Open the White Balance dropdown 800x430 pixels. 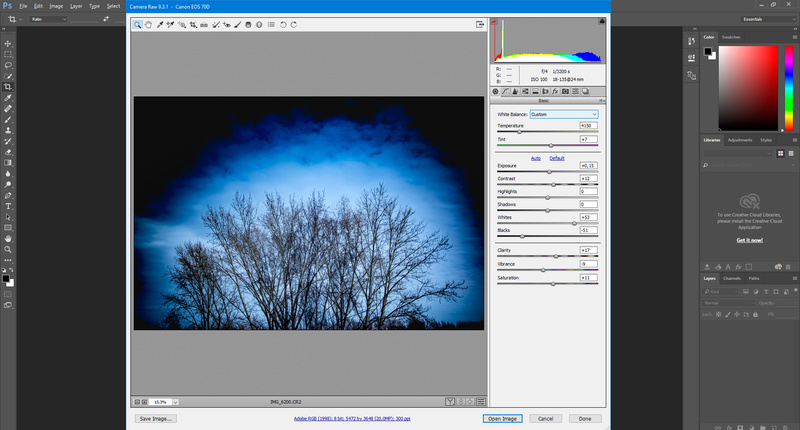pyautogui.click(x=564, y=114)
